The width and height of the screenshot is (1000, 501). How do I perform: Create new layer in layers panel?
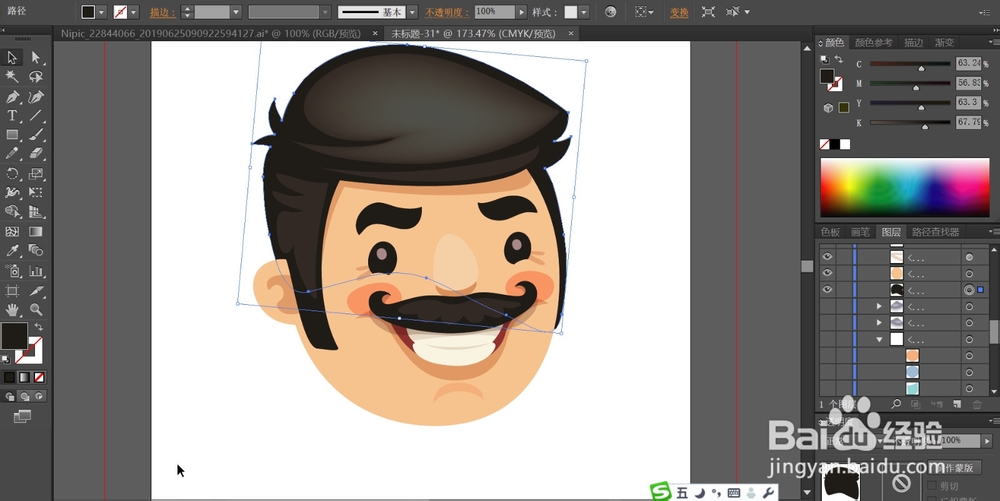957,404
